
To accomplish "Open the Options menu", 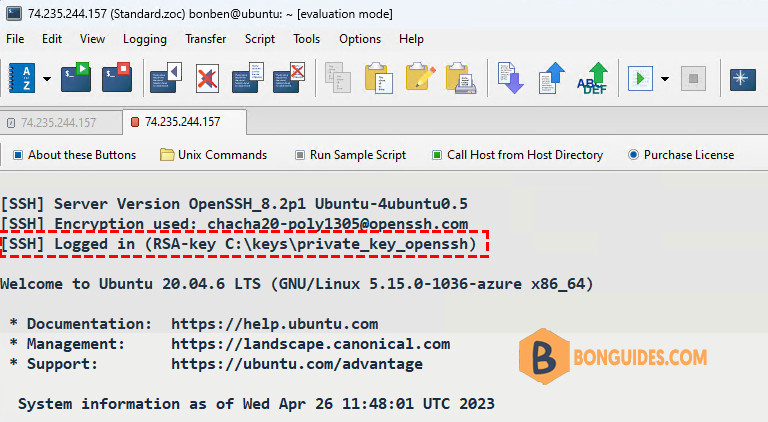I will [x=360, y=39].
